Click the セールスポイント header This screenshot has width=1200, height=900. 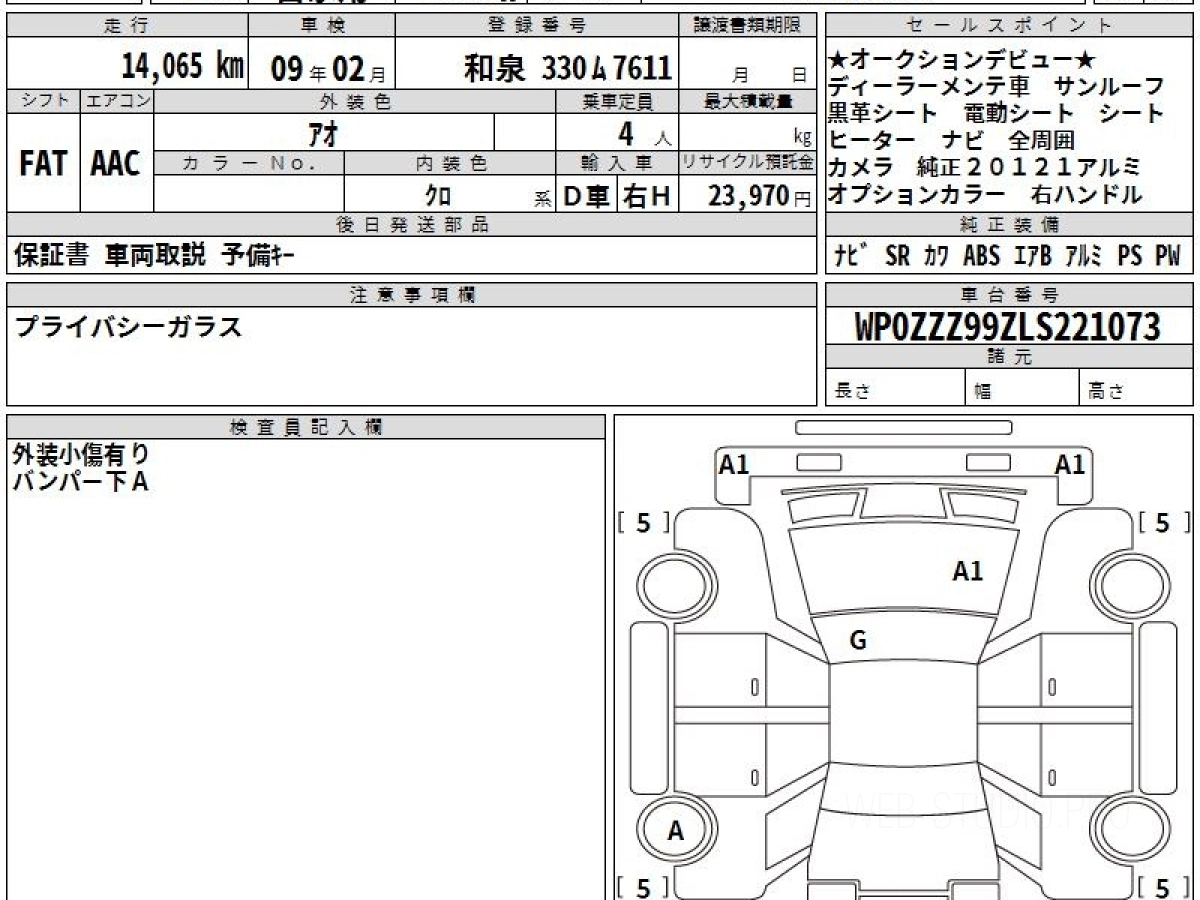click(x=1010, y=25)
